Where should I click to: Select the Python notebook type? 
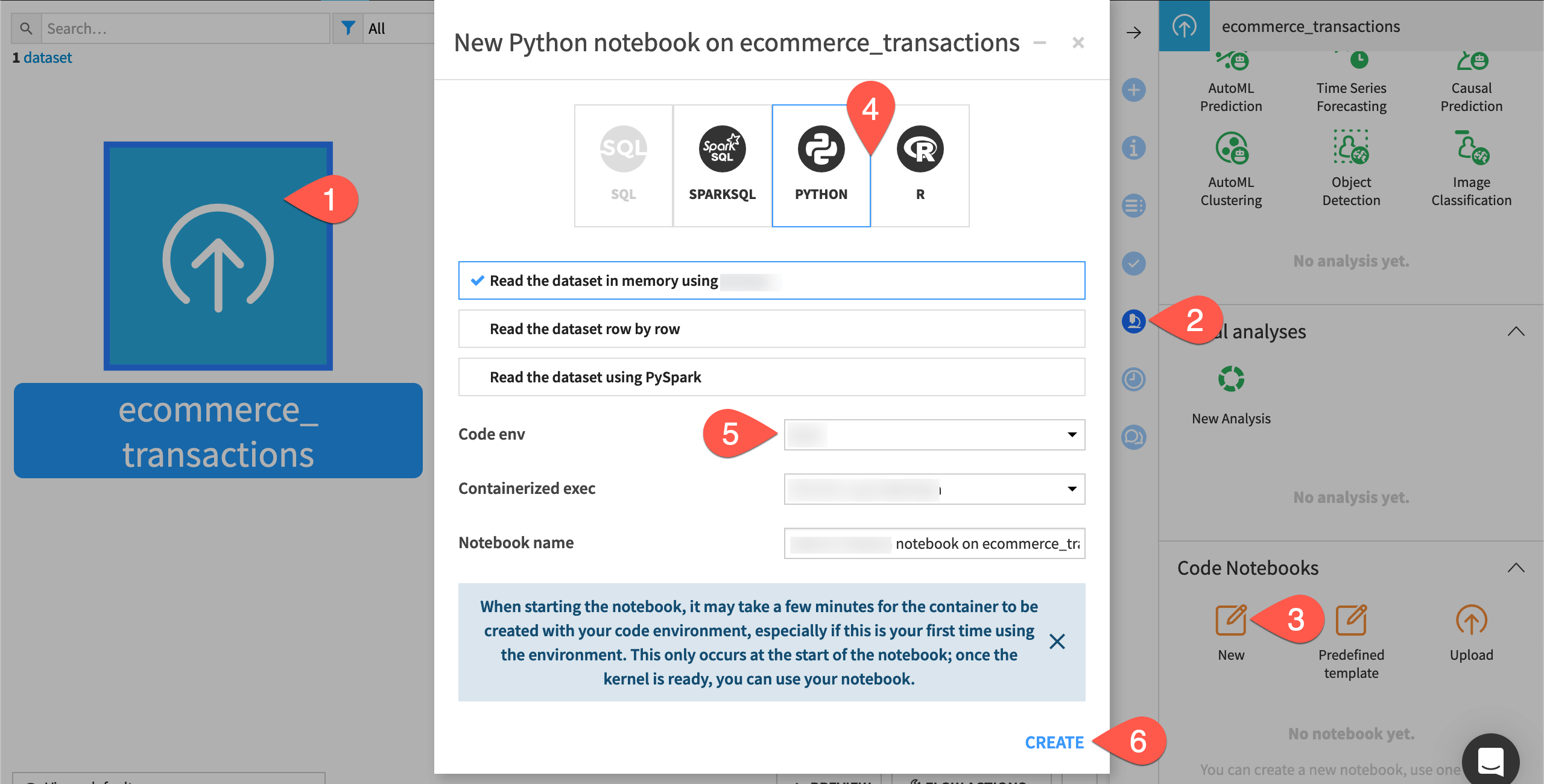[821, 165]
